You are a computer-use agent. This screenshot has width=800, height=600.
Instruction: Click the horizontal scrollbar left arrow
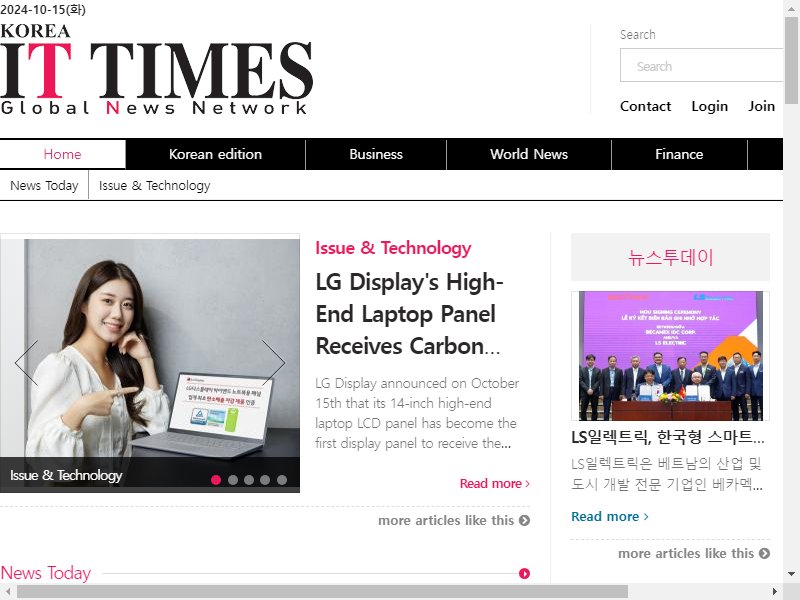click(x=8, y=592)
